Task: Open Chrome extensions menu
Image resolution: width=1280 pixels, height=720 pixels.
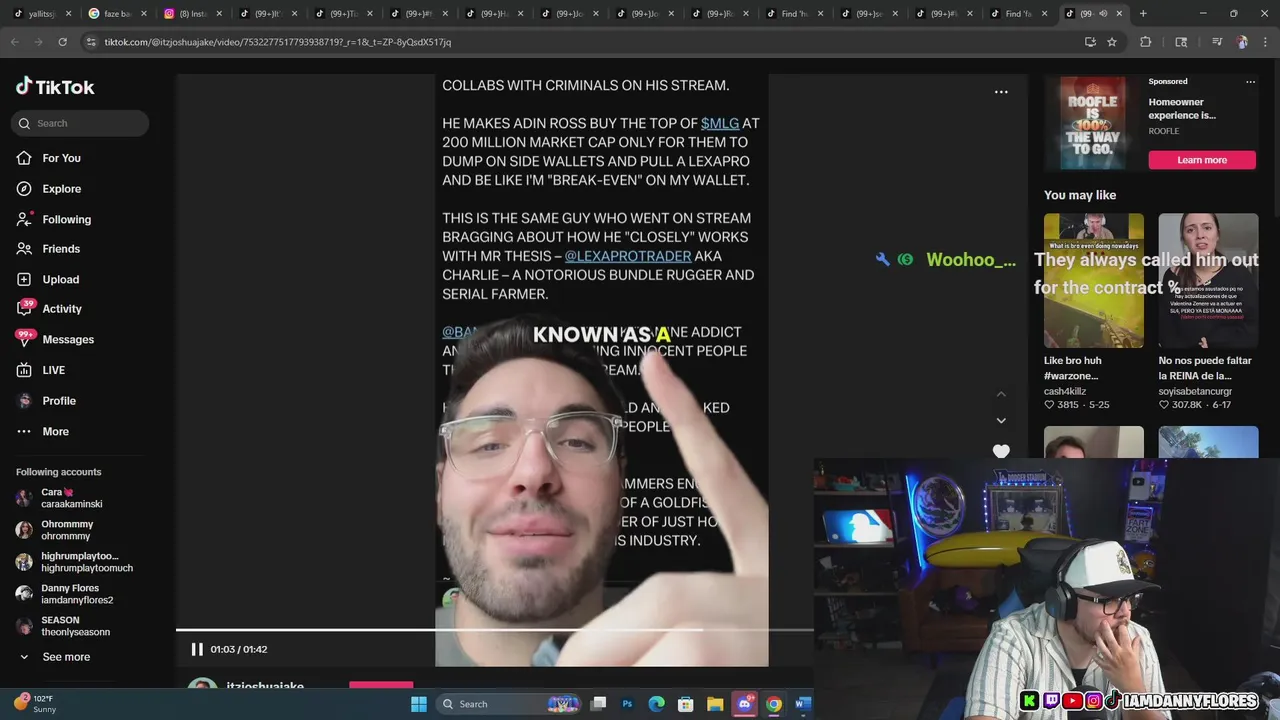Action: point(1146,42)
